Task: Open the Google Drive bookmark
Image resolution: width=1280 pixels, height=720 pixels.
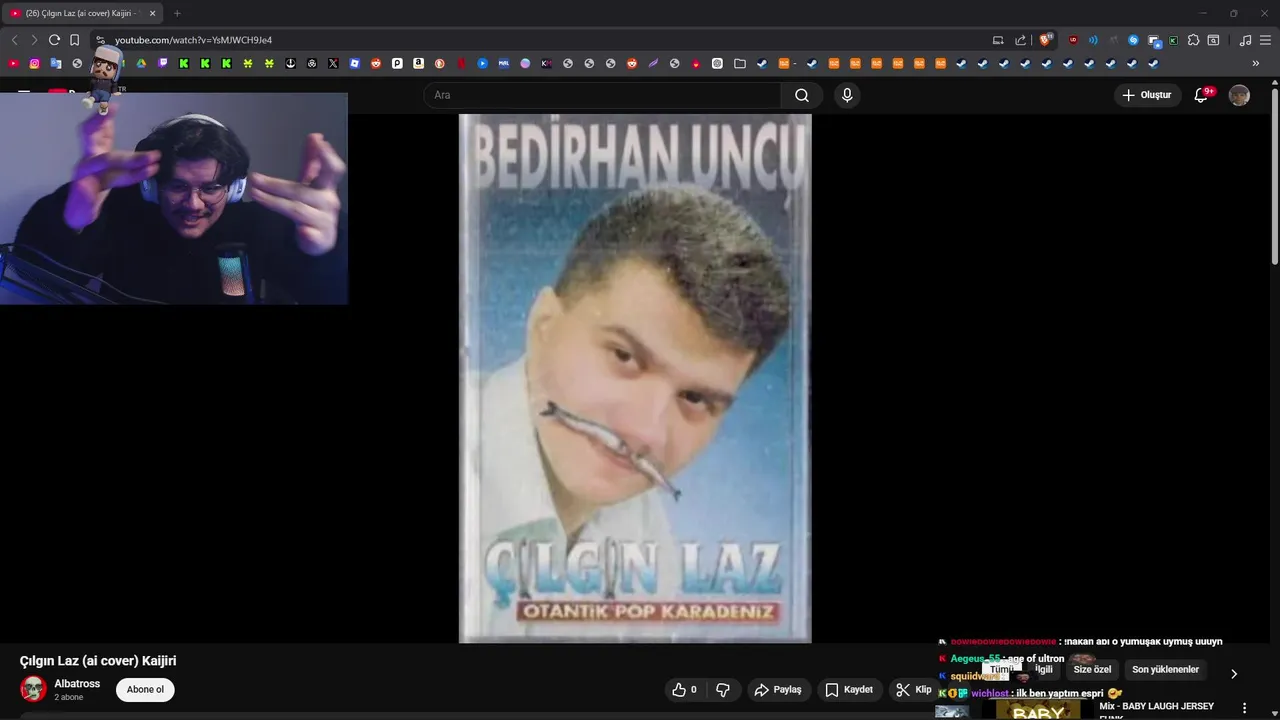Action: (x=141, y=63)
